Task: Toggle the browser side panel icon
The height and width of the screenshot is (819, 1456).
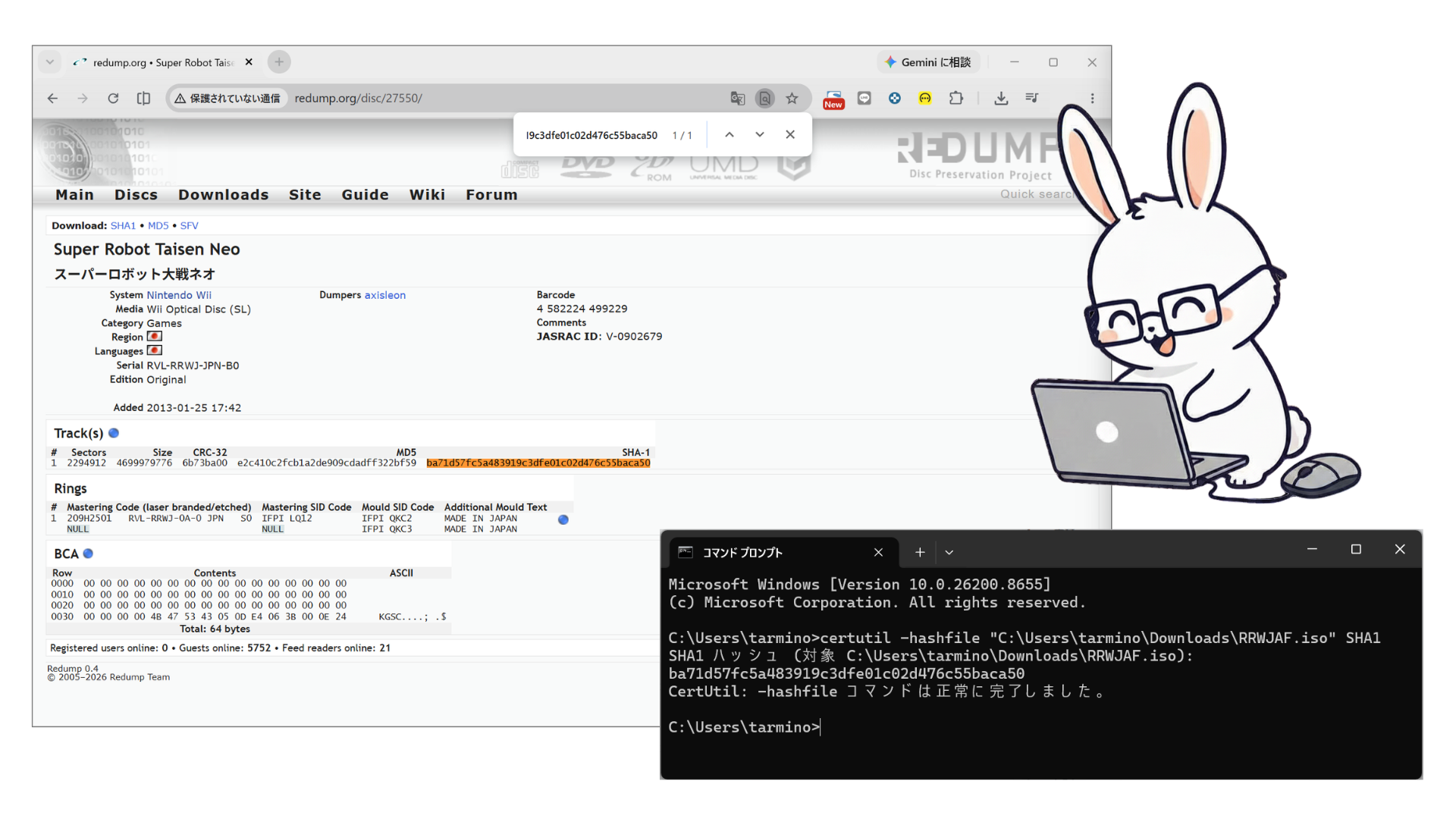Action: (x=143, y=99)
